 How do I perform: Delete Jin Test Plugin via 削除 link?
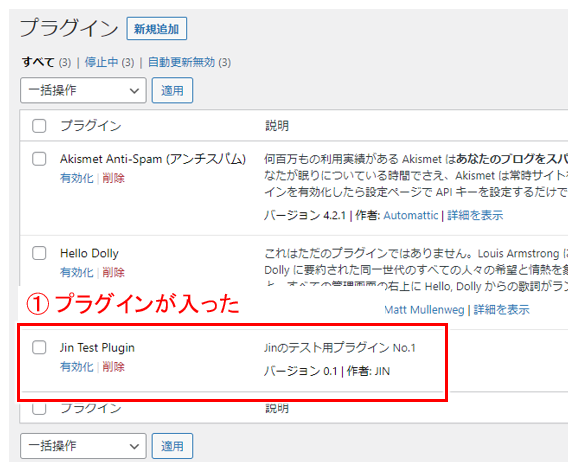(x=113, y=367)
